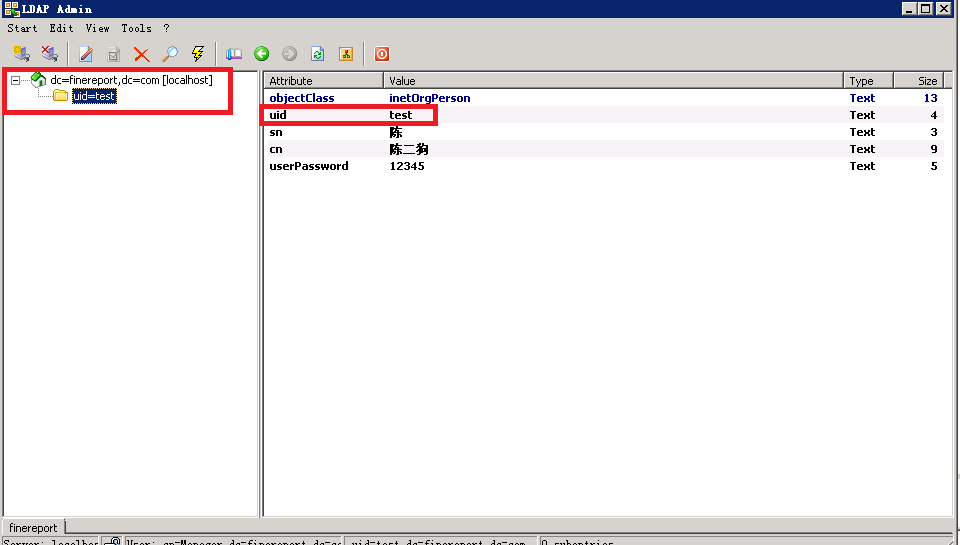Click the red power toolbar icon
The width and height of the screenshot is (960, 545).
pos(382,54)
